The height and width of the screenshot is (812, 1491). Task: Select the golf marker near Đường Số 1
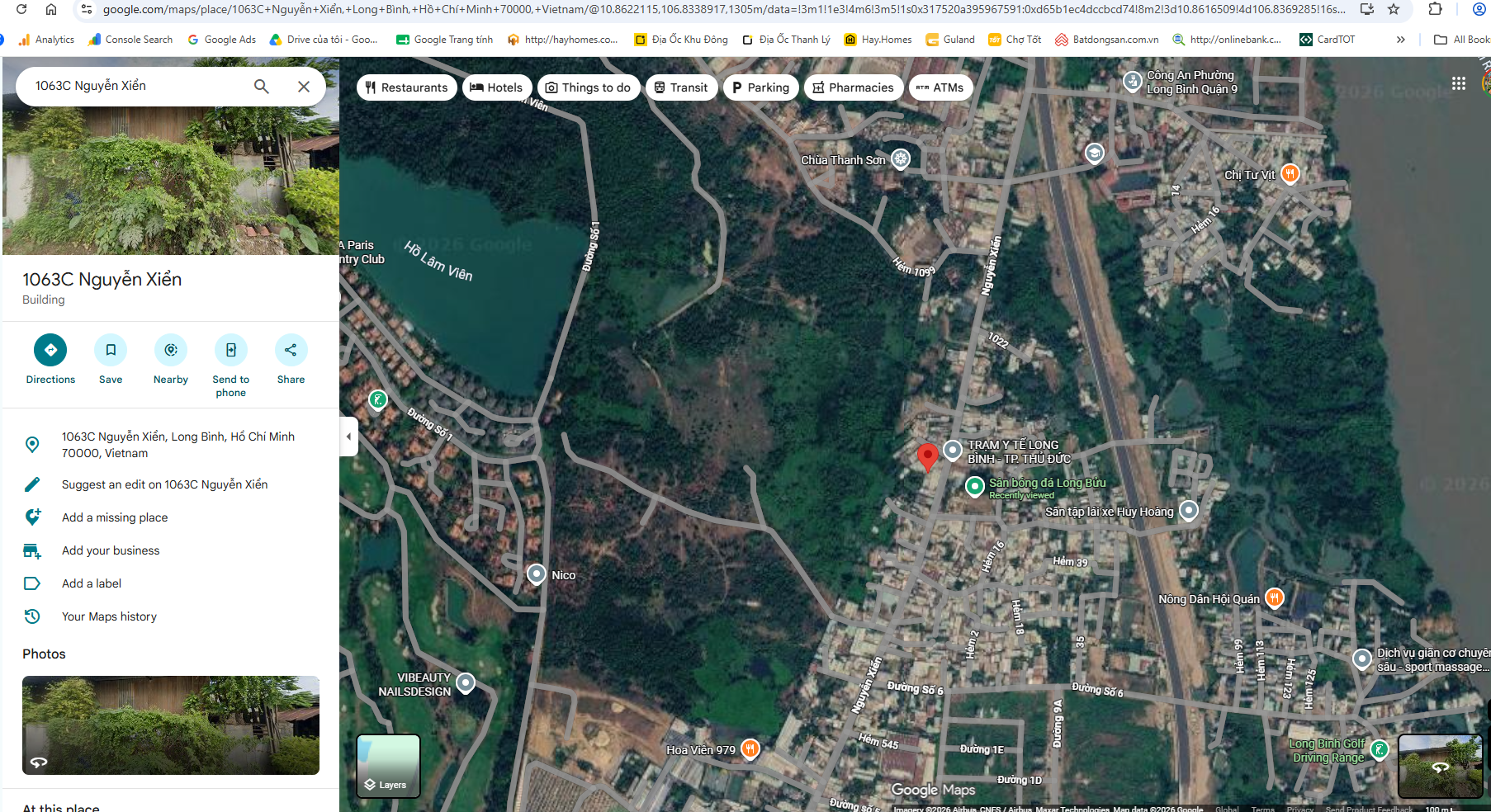(x=378, y=400)
